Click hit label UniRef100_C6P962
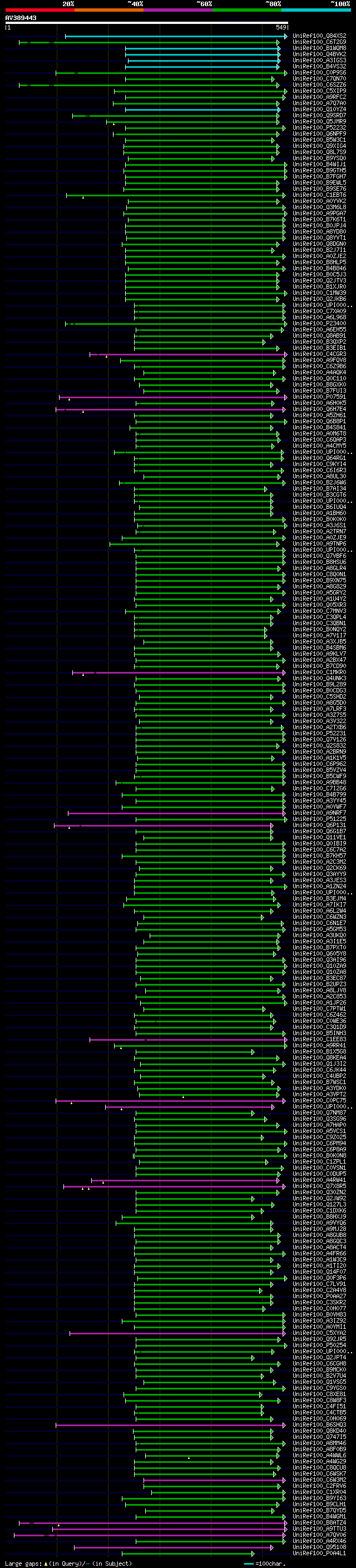The width and height of the screenshot is (356, 1568). 319,764
